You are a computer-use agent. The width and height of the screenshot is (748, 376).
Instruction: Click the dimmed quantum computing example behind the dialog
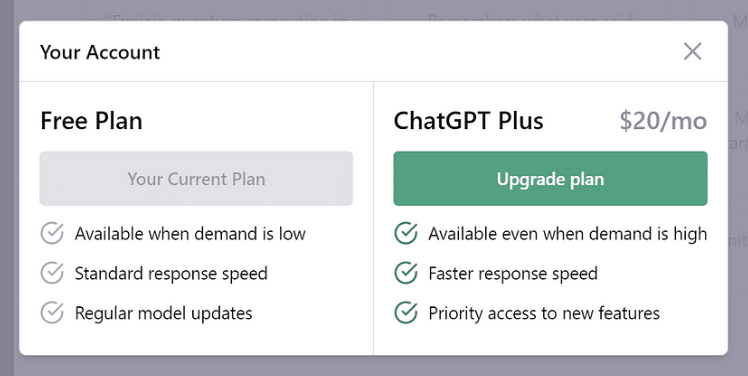[x=225, y=19]
